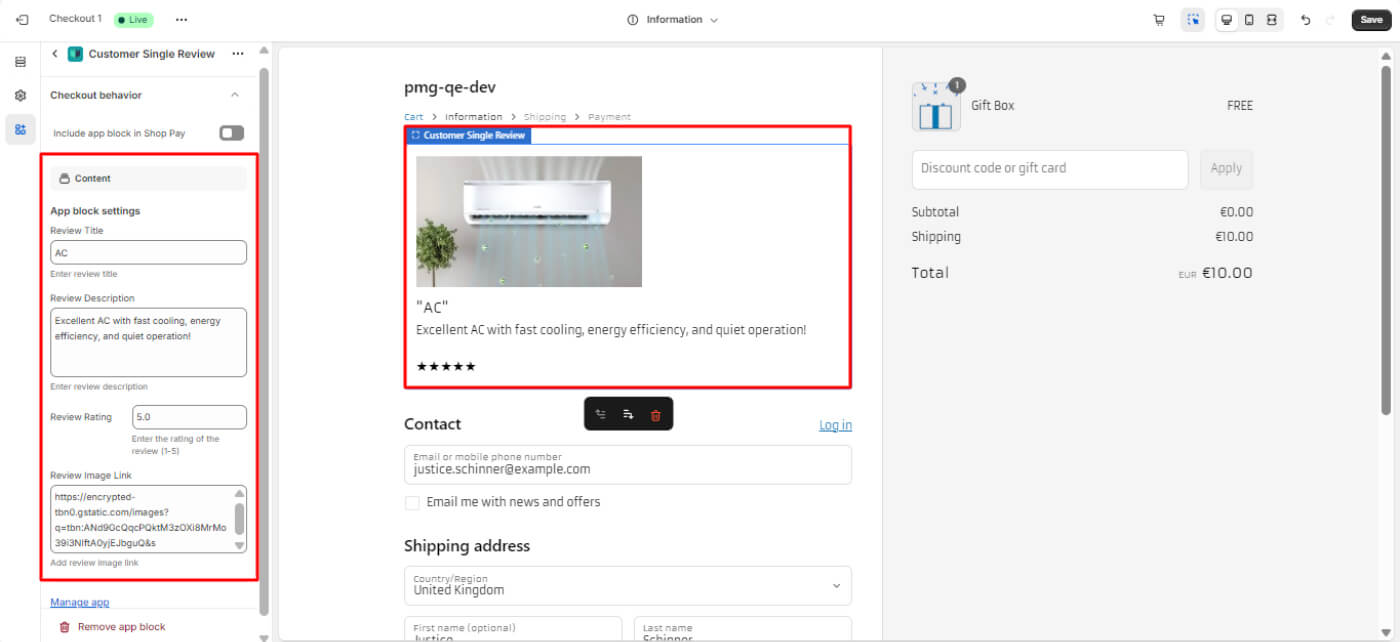Click the Save button
This screenshot has width=1400, height=642.
1371,20
